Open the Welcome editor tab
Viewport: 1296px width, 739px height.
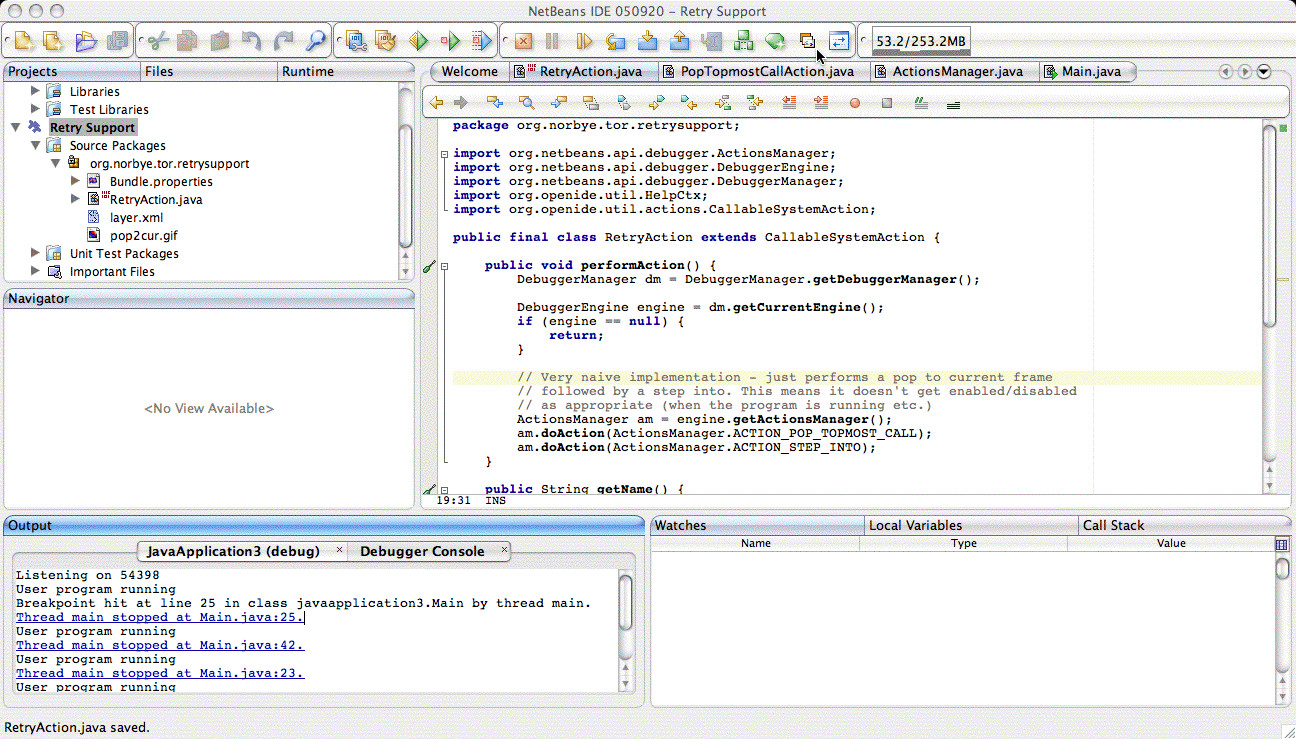tap(470, 71)
